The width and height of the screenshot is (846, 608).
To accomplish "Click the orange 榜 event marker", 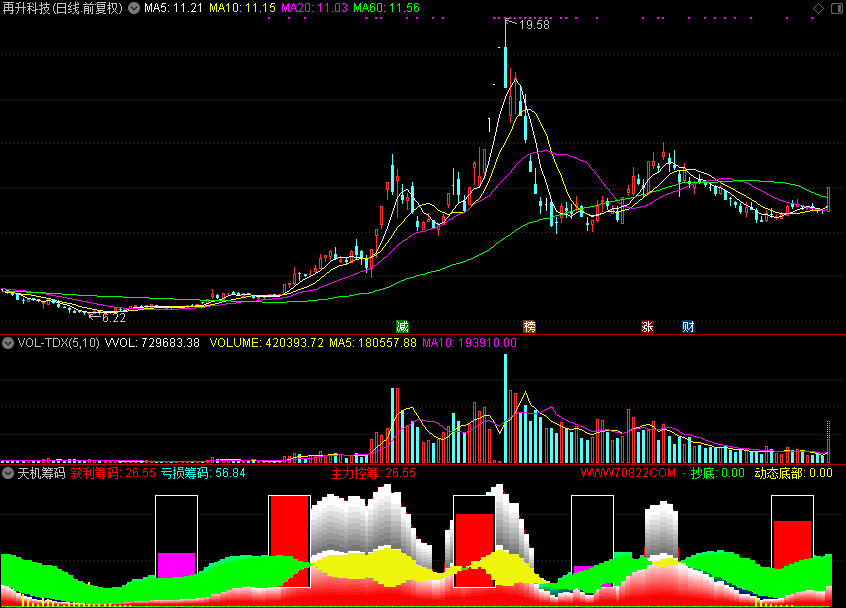I will [529, 326].
